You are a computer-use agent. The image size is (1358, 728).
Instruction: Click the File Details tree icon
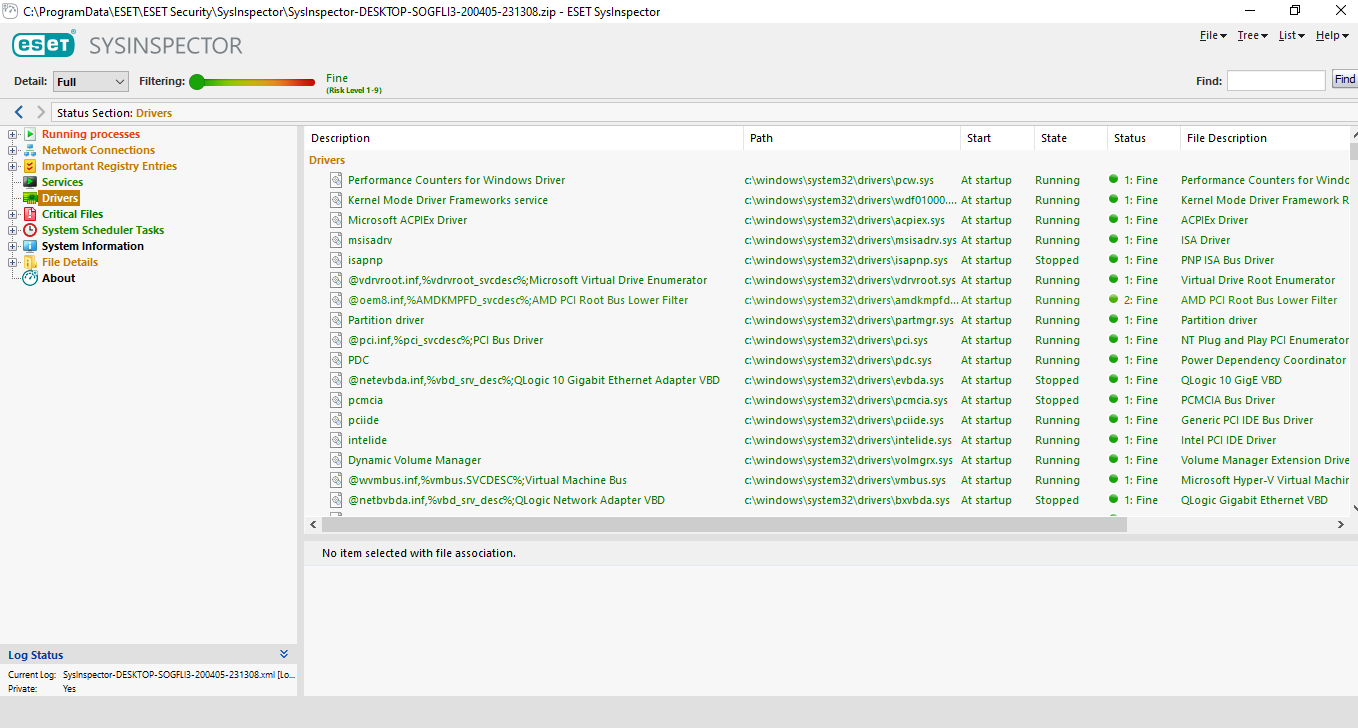pos(30,262)
